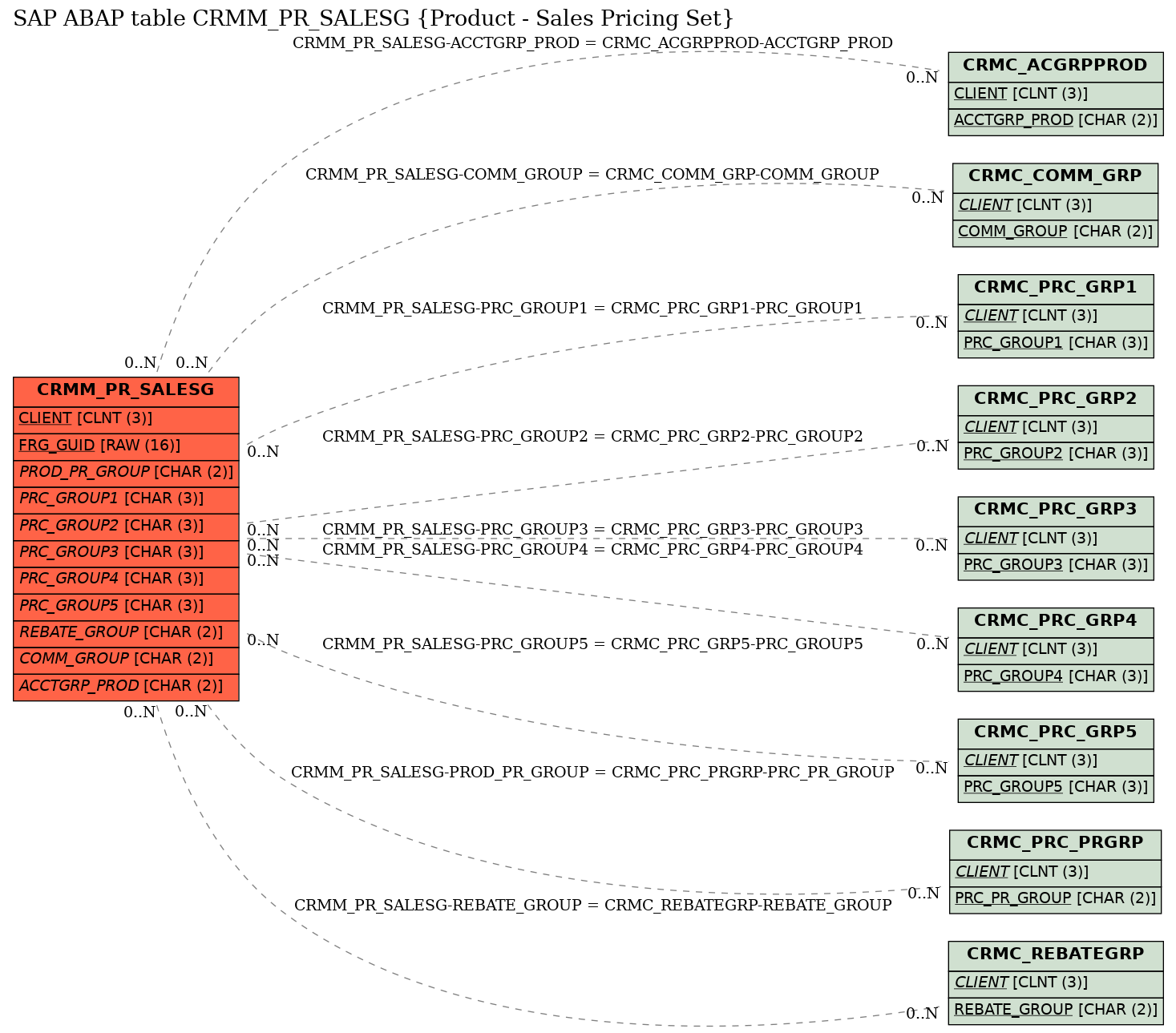Image resolution: width=1176 pixels, height=1033 pixels.
Task: Click CLIENT field in CRMC_PRC_GRP1
Action: click(x=1055, y=317)
